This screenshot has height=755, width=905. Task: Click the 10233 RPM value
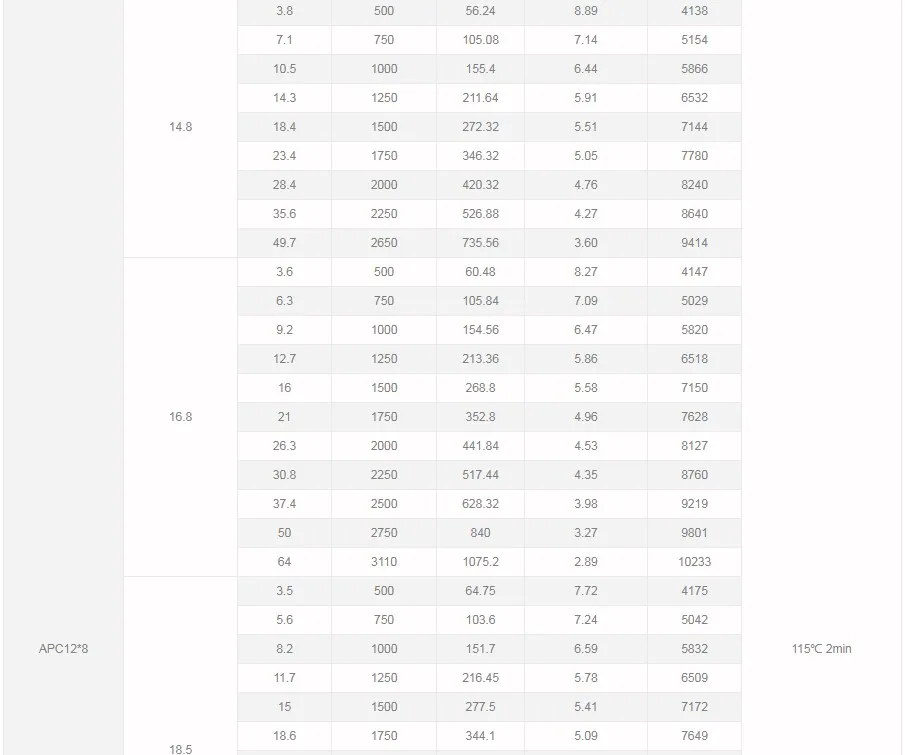(x=694, y=562)
